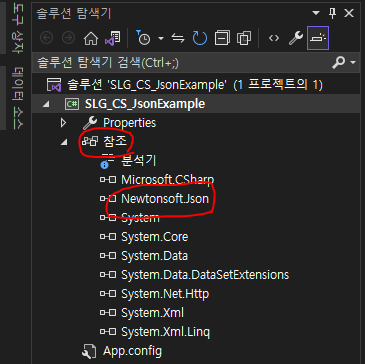Click the Back navigation arrow icon
The width and height of the screenshot is (365, 364).
46,39
